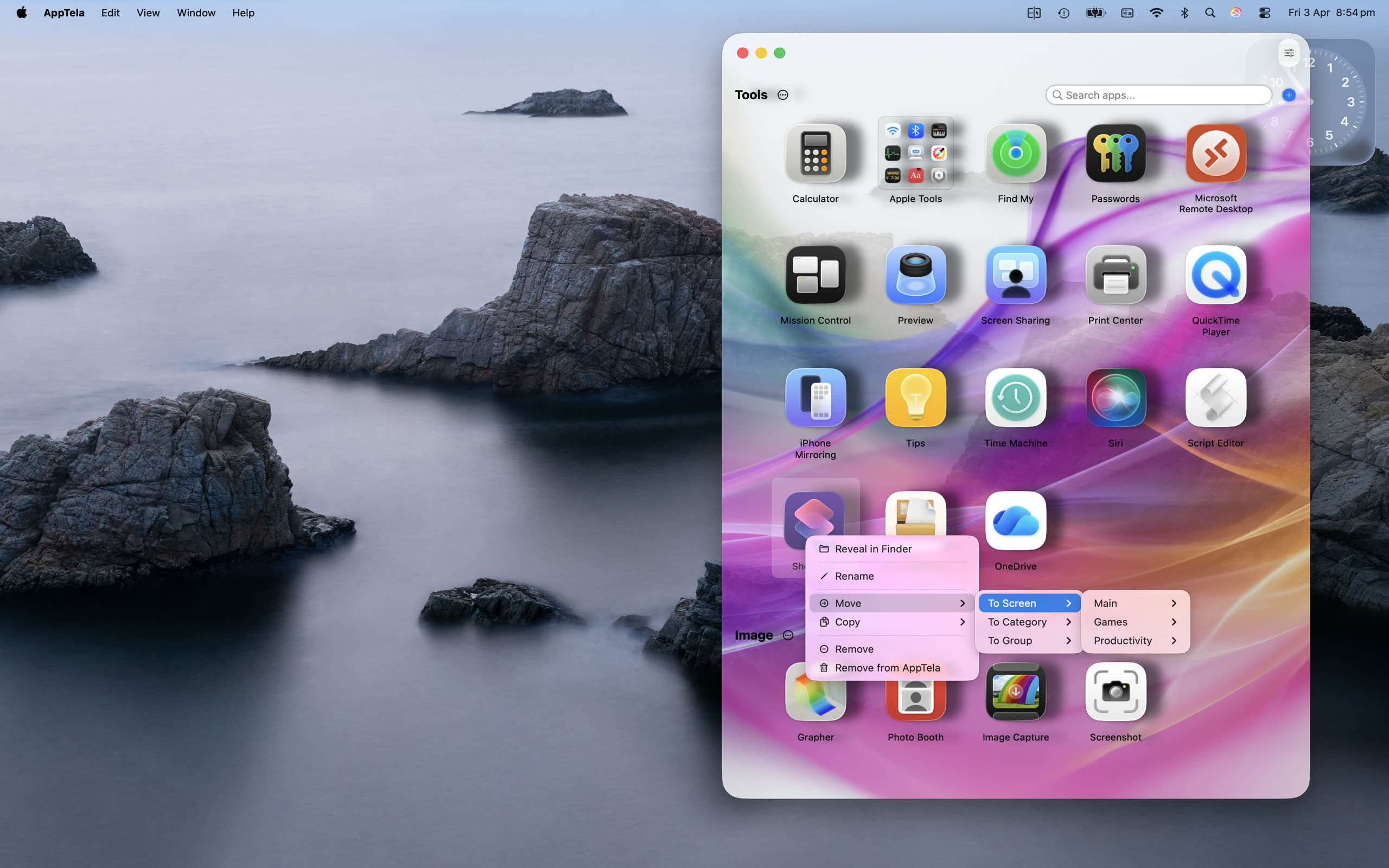The image size is (1389, 868).
Task: Open Image category options ellipsis
Action: tap(787, 635)
